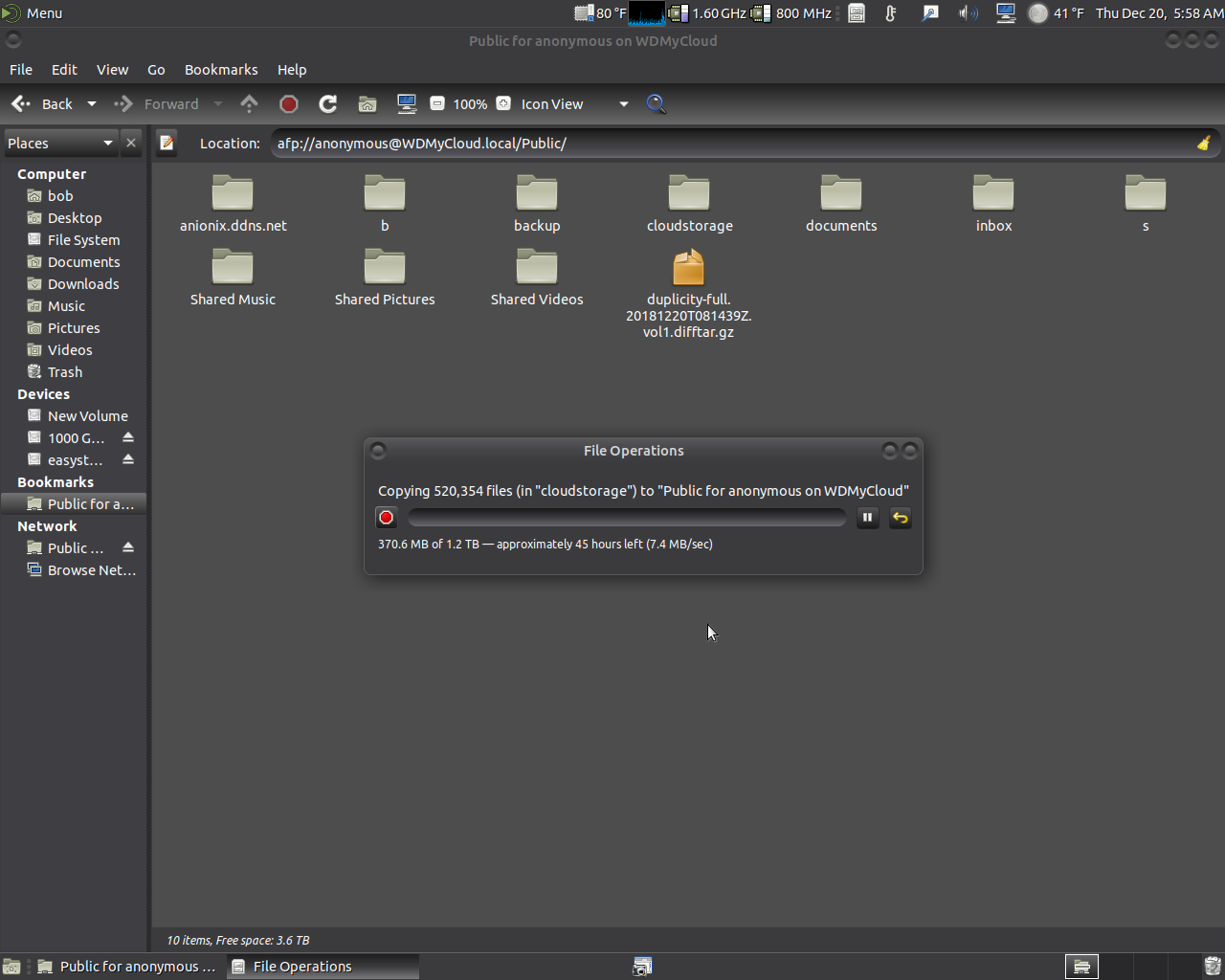Reset zoom via the 100% label
This screenshot has height=980, width=1225.
click(x=470, y=104)
